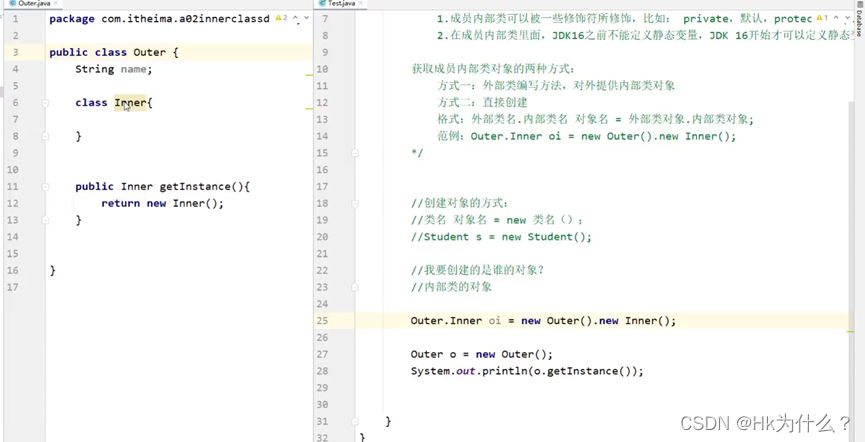Click the highlighted Inner class name

[x=130, y=103]
